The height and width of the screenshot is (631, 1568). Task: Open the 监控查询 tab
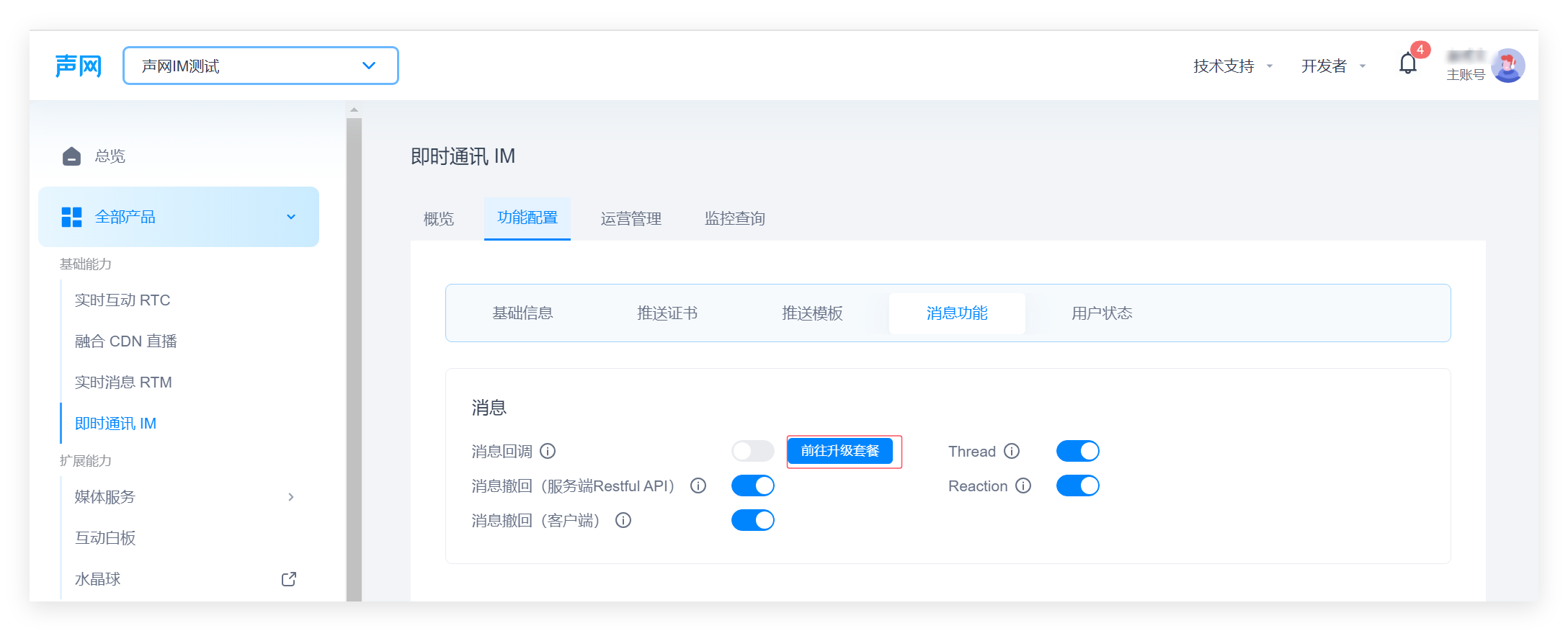pyautogui.click(x=735, y=219)
